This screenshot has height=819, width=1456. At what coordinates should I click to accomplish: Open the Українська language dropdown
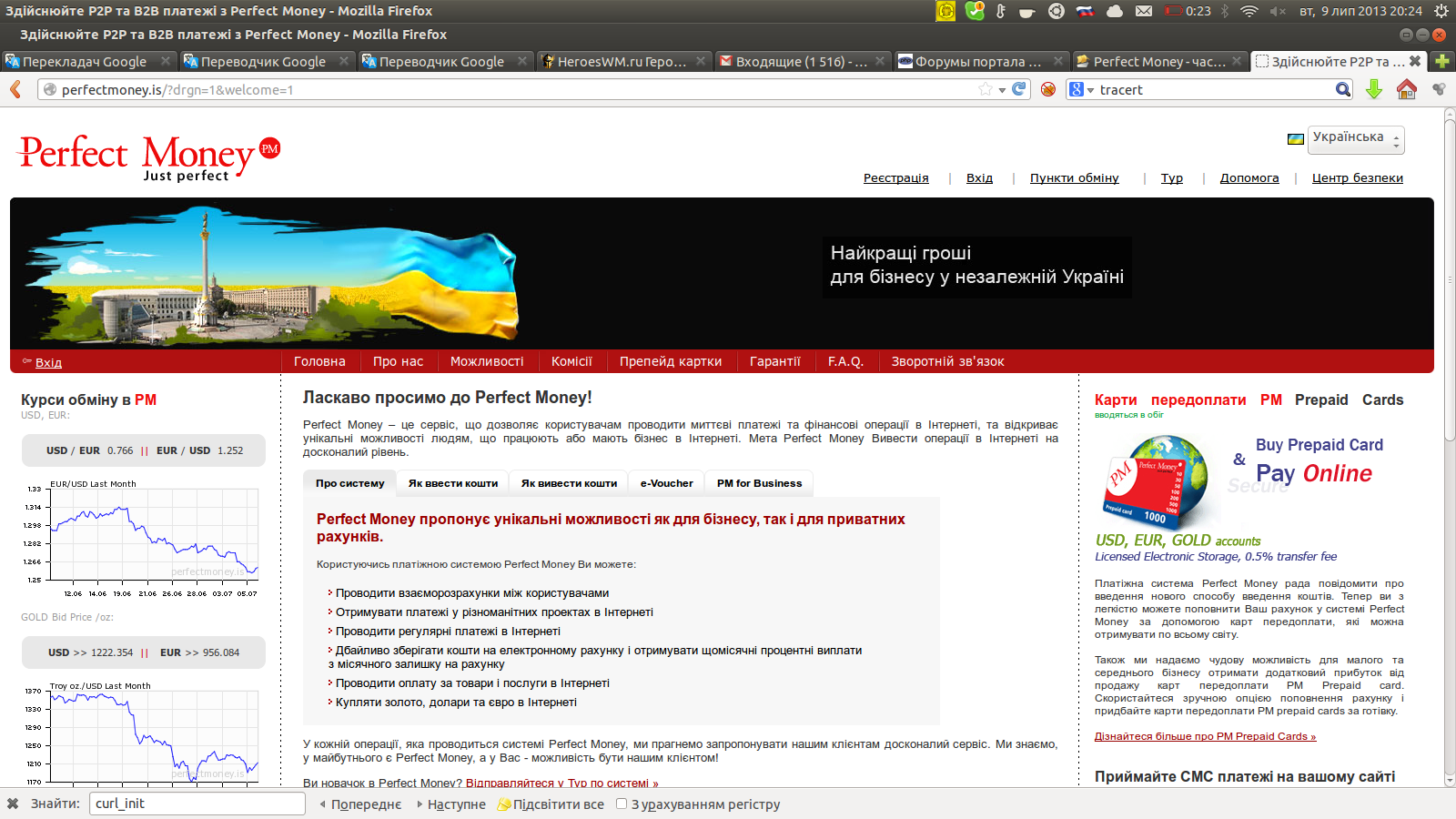(1356, 139)
